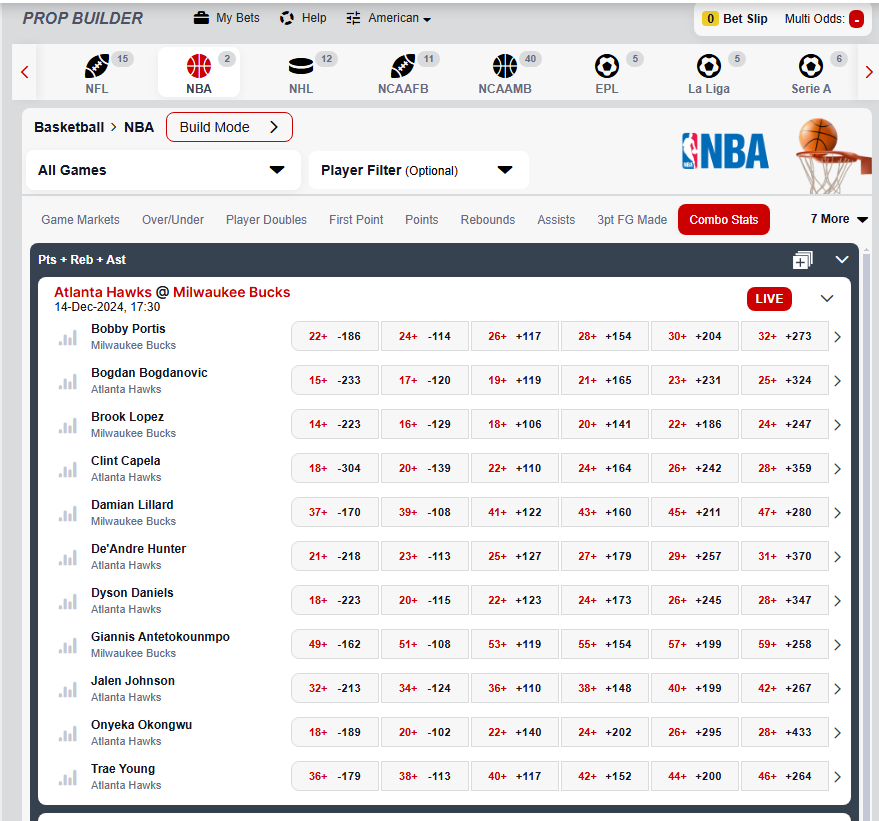Switch to the Rebounds tab

488,220
